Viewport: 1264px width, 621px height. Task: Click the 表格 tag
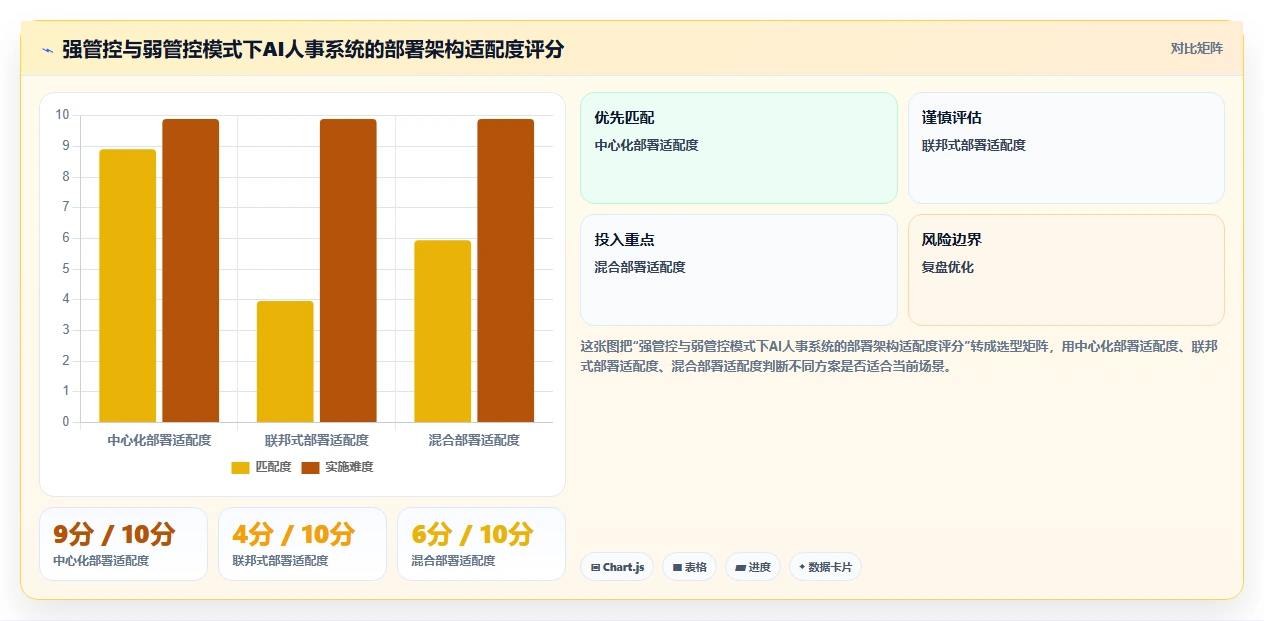tap(689, 567)
